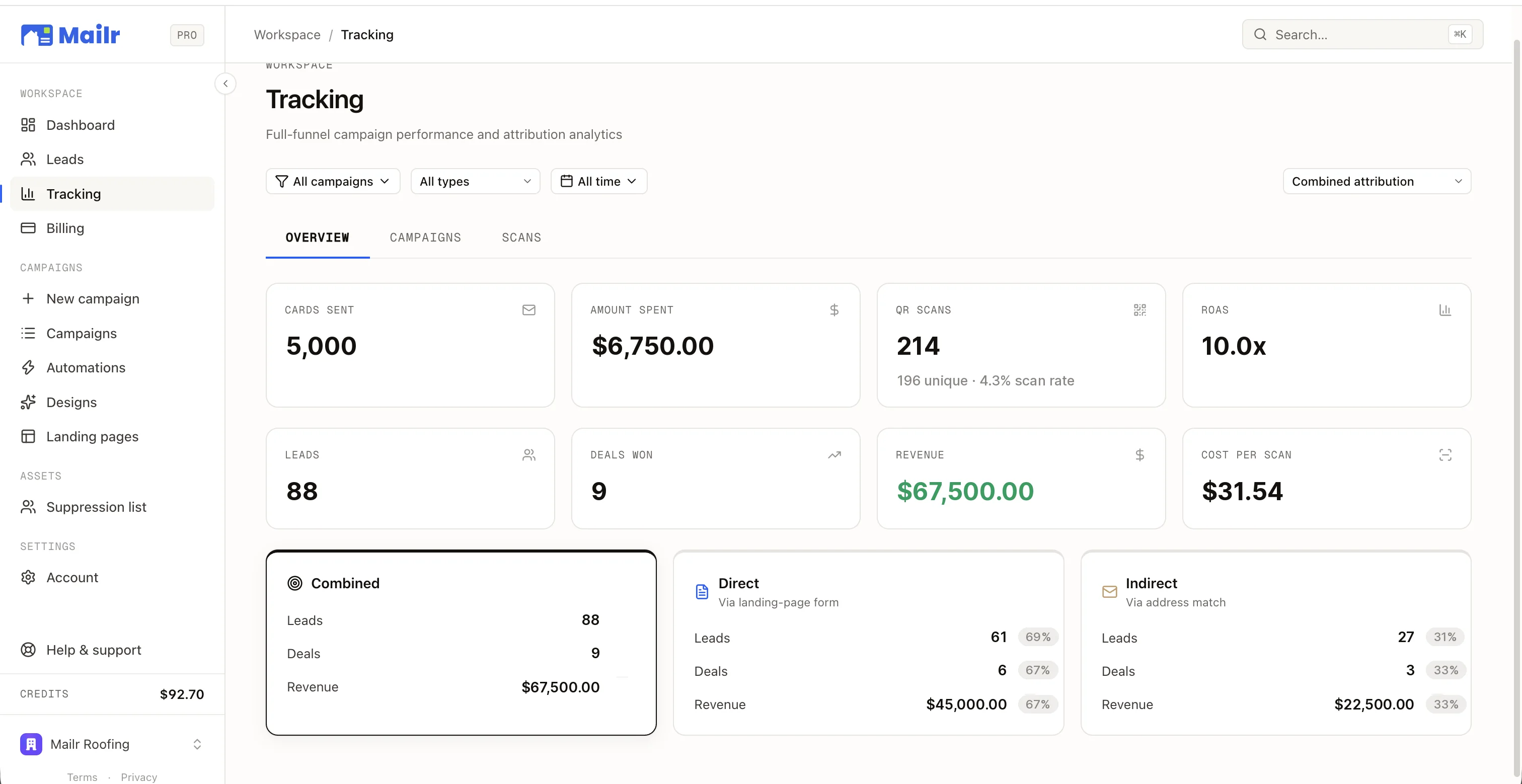Switch to the Campaigns tab
1522x784 pixels.
point(425,238)
